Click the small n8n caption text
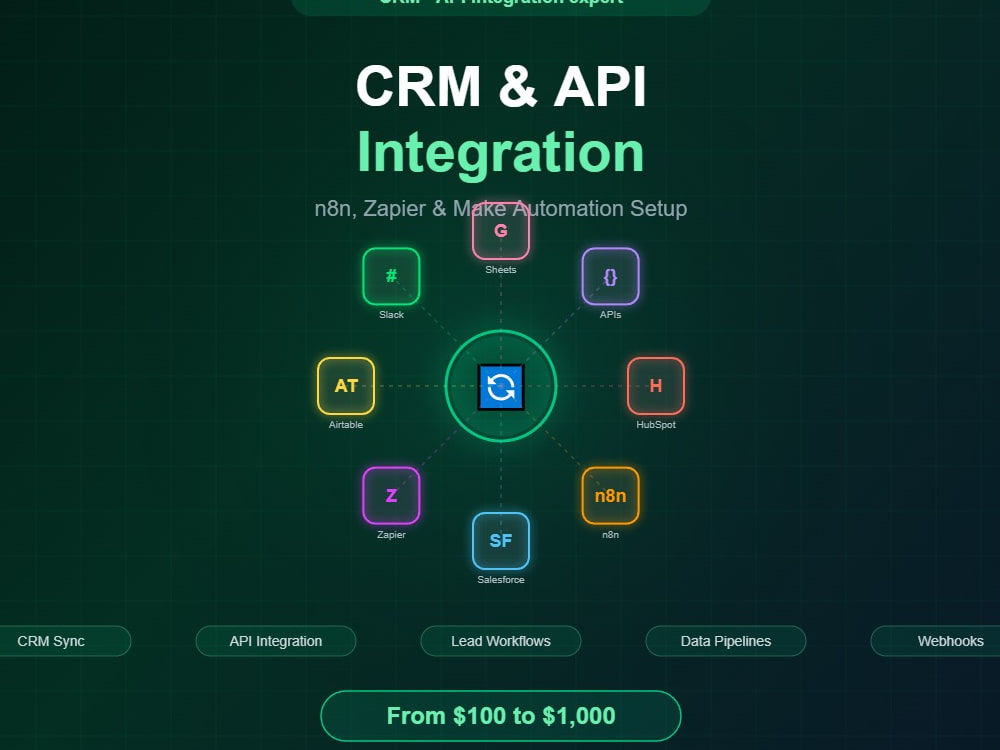This screenshot has height=750, width=1000. click(x=610, y=534)
